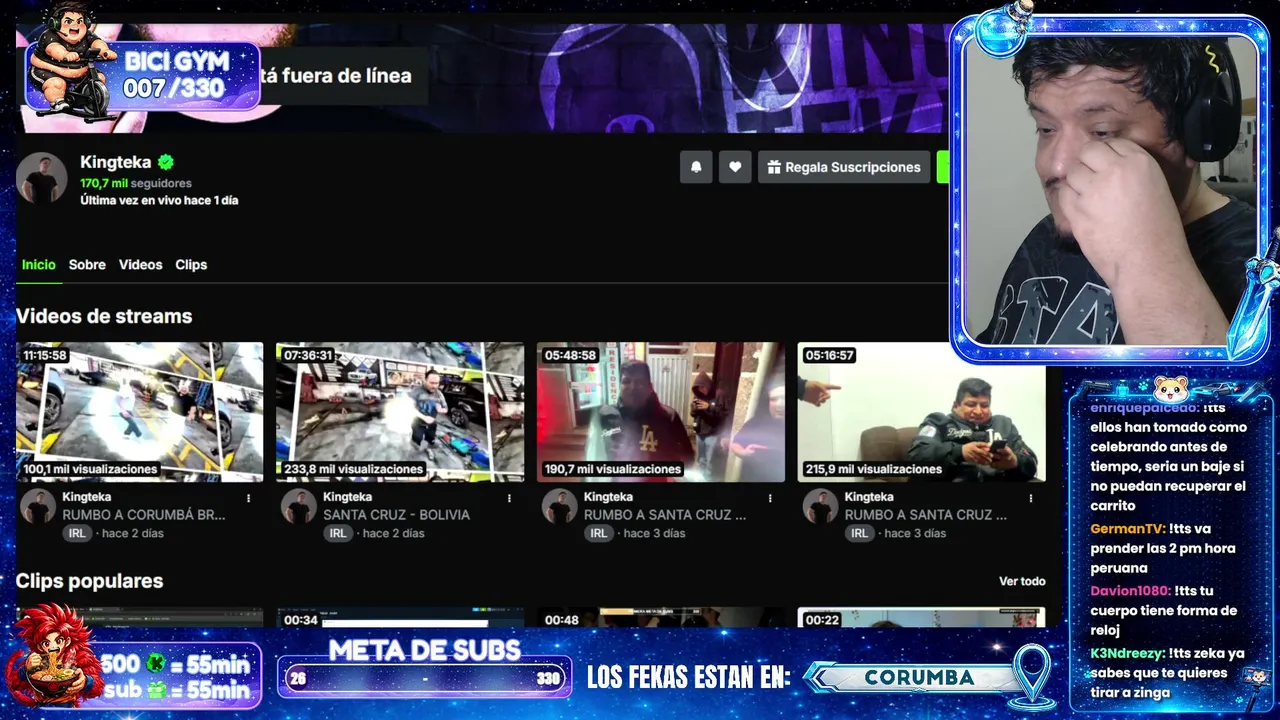Open options for the 215,9 mil visualizaciones video
The width and height of the screenshot is (1280, 720).
(x=1031, y=498)
